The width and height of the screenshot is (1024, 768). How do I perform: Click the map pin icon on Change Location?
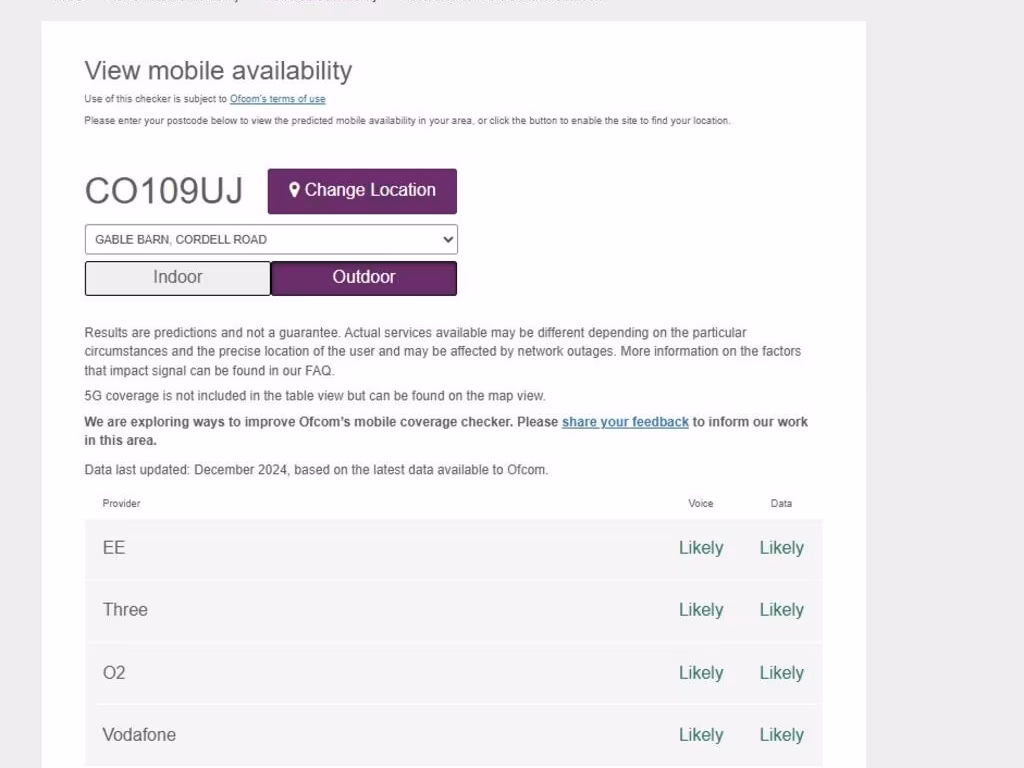(x=295, y=190)
